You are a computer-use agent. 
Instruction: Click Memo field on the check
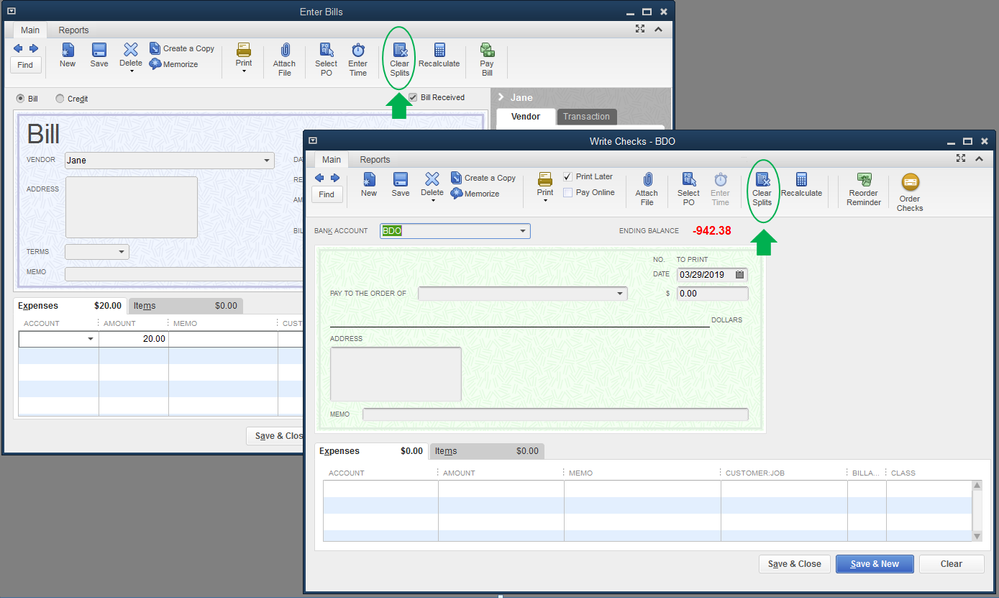tap(555, 414)
